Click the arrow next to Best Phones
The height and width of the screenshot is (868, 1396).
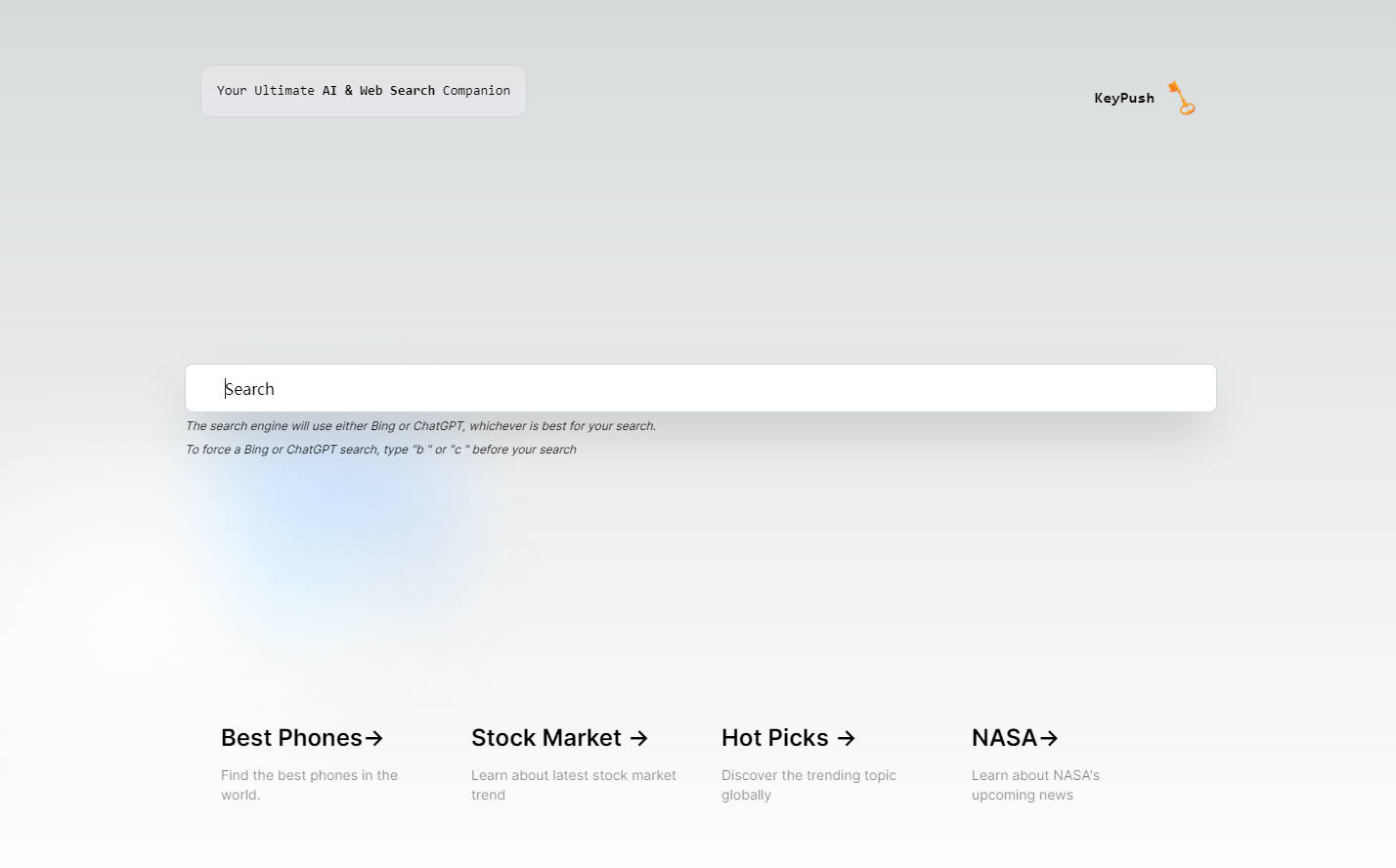click(373, 738)
